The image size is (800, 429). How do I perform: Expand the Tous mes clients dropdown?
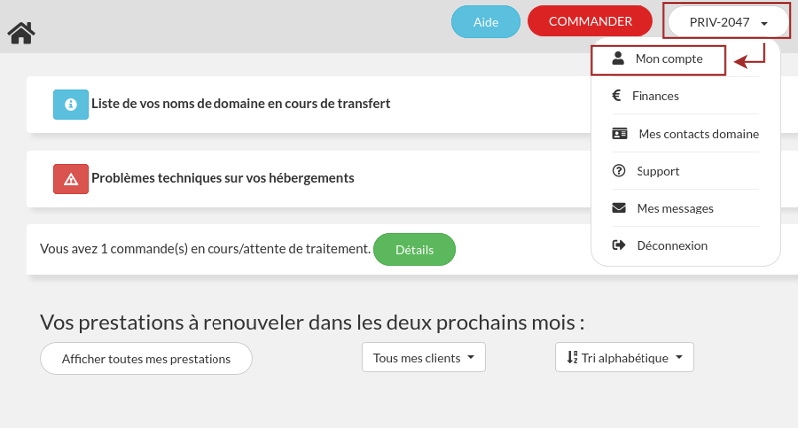pos(423,358)
